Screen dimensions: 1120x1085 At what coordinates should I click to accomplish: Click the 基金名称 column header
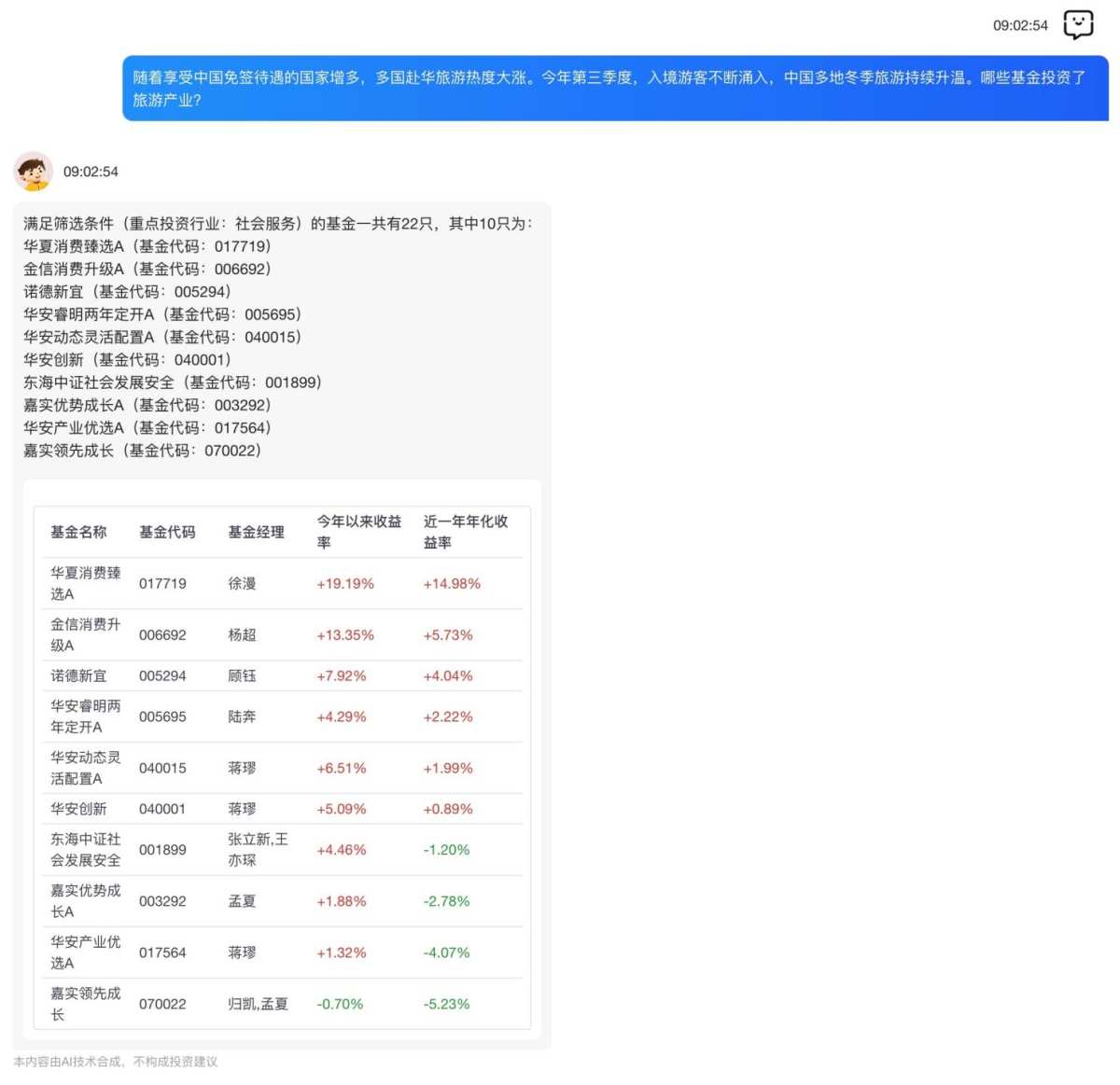pos(78,532)
